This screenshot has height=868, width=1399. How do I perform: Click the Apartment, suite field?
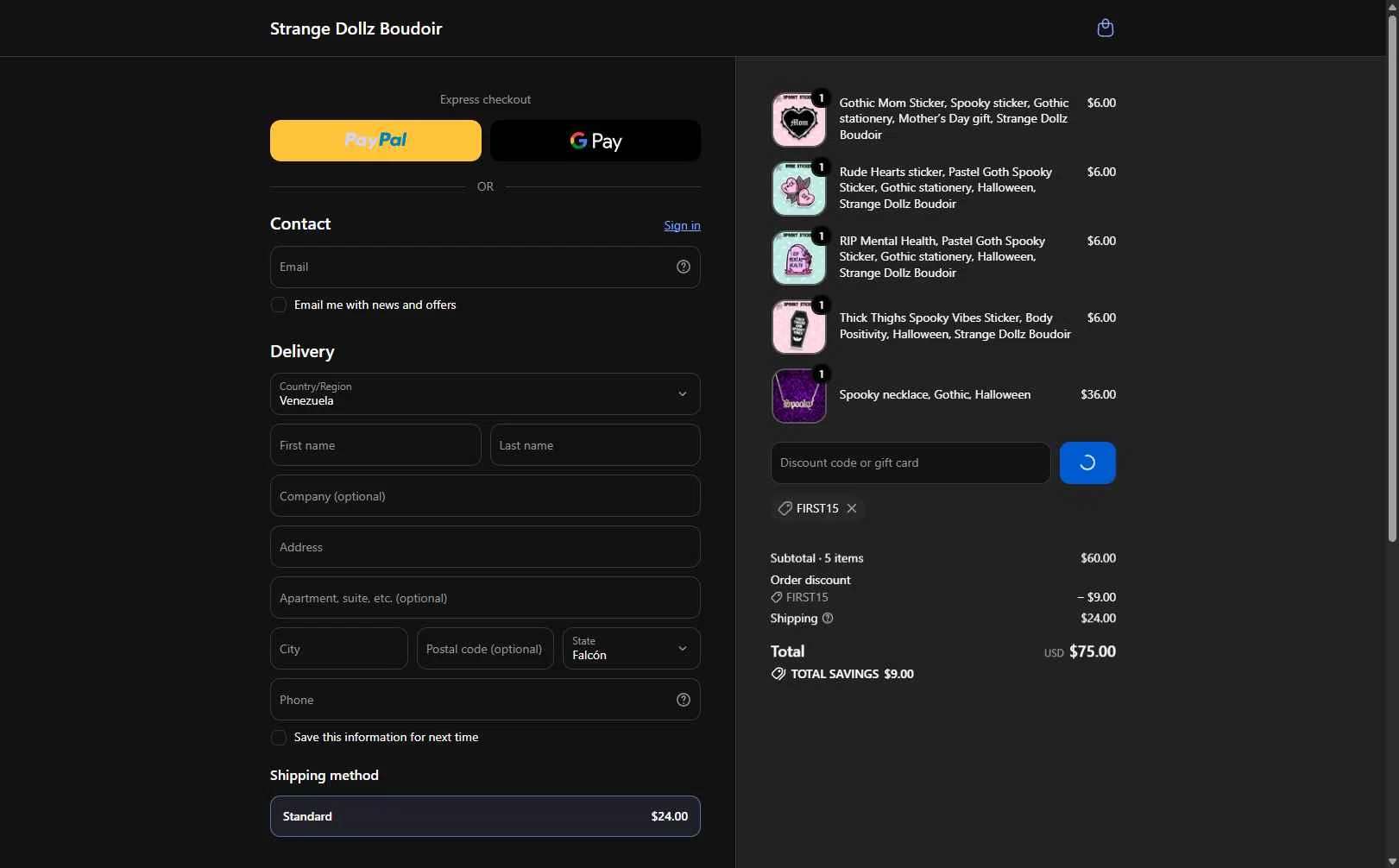485,598
